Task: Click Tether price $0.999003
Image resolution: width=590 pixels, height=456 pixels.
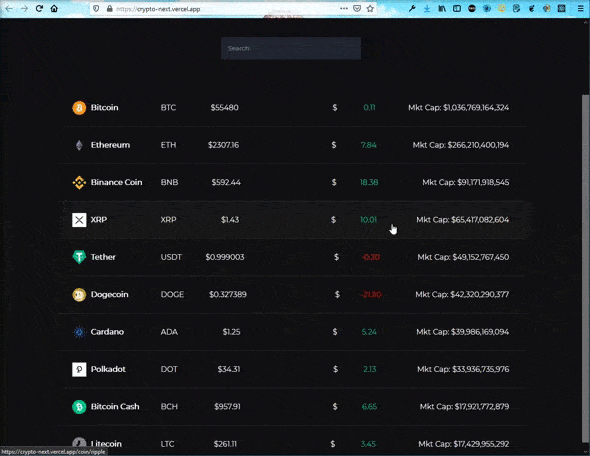Action: [x=225, y=257]
